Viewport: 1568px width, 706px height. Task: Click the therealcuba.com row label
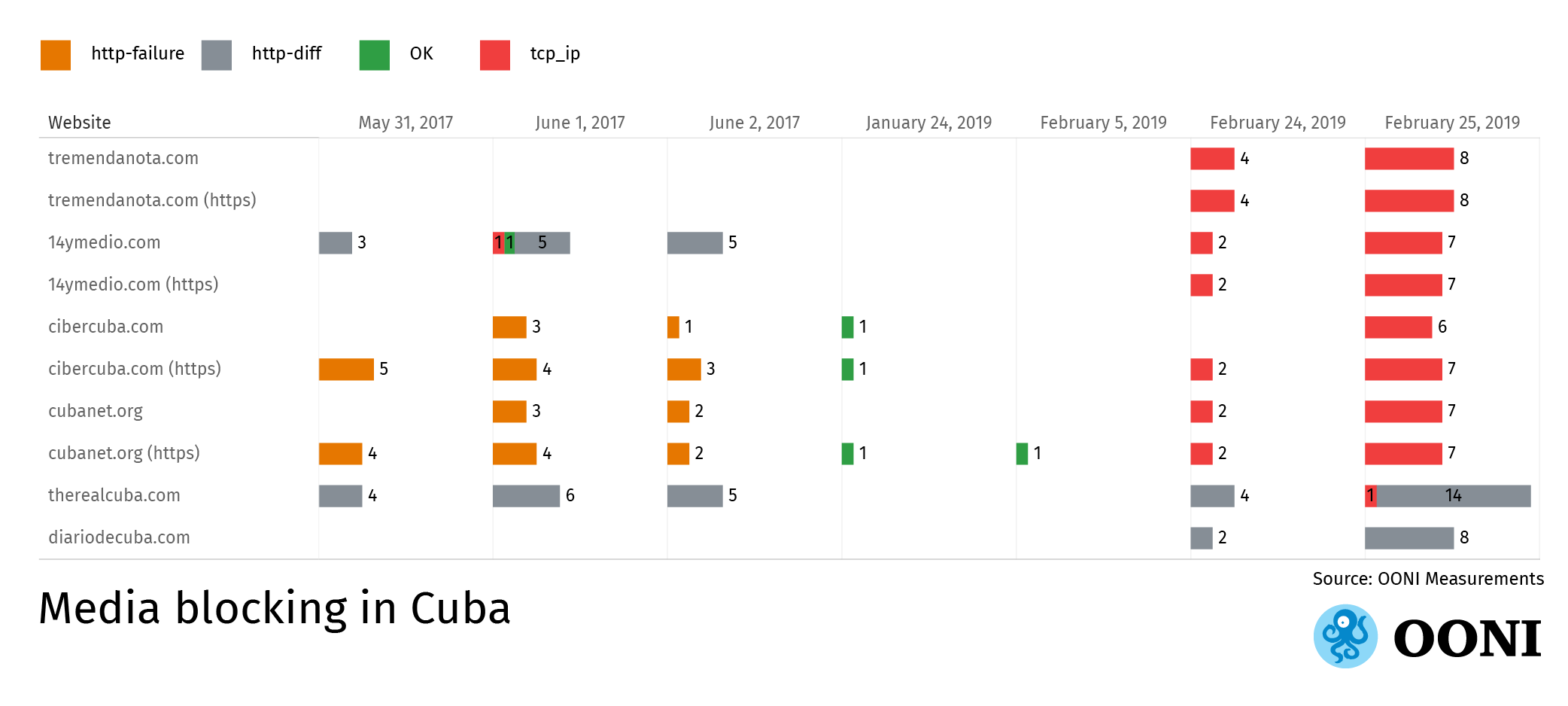pyautogui.click(x=114, y=495)
